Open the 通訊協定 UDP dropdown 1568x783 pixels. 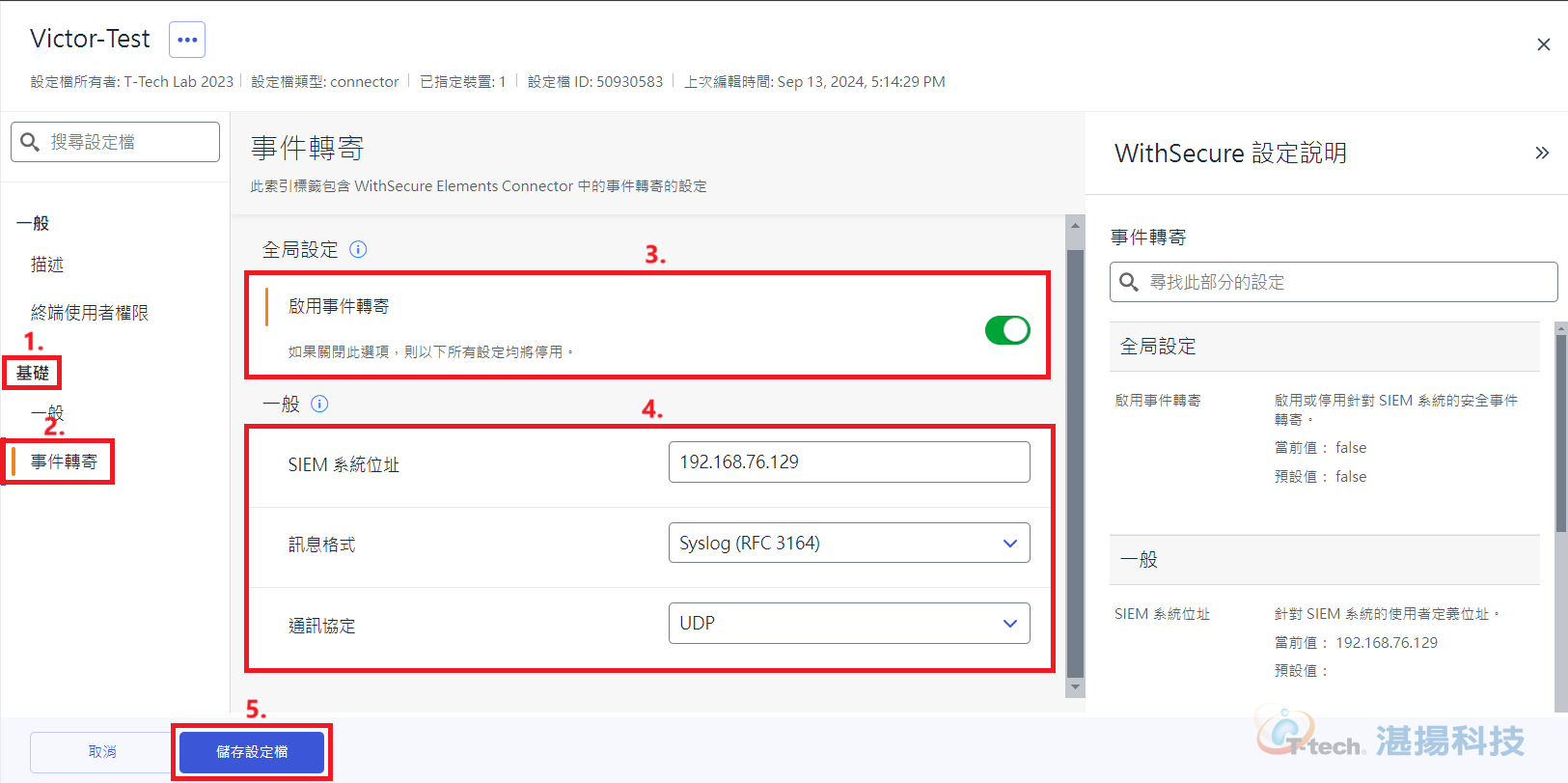pyautogui.click(x=849, y=623)
